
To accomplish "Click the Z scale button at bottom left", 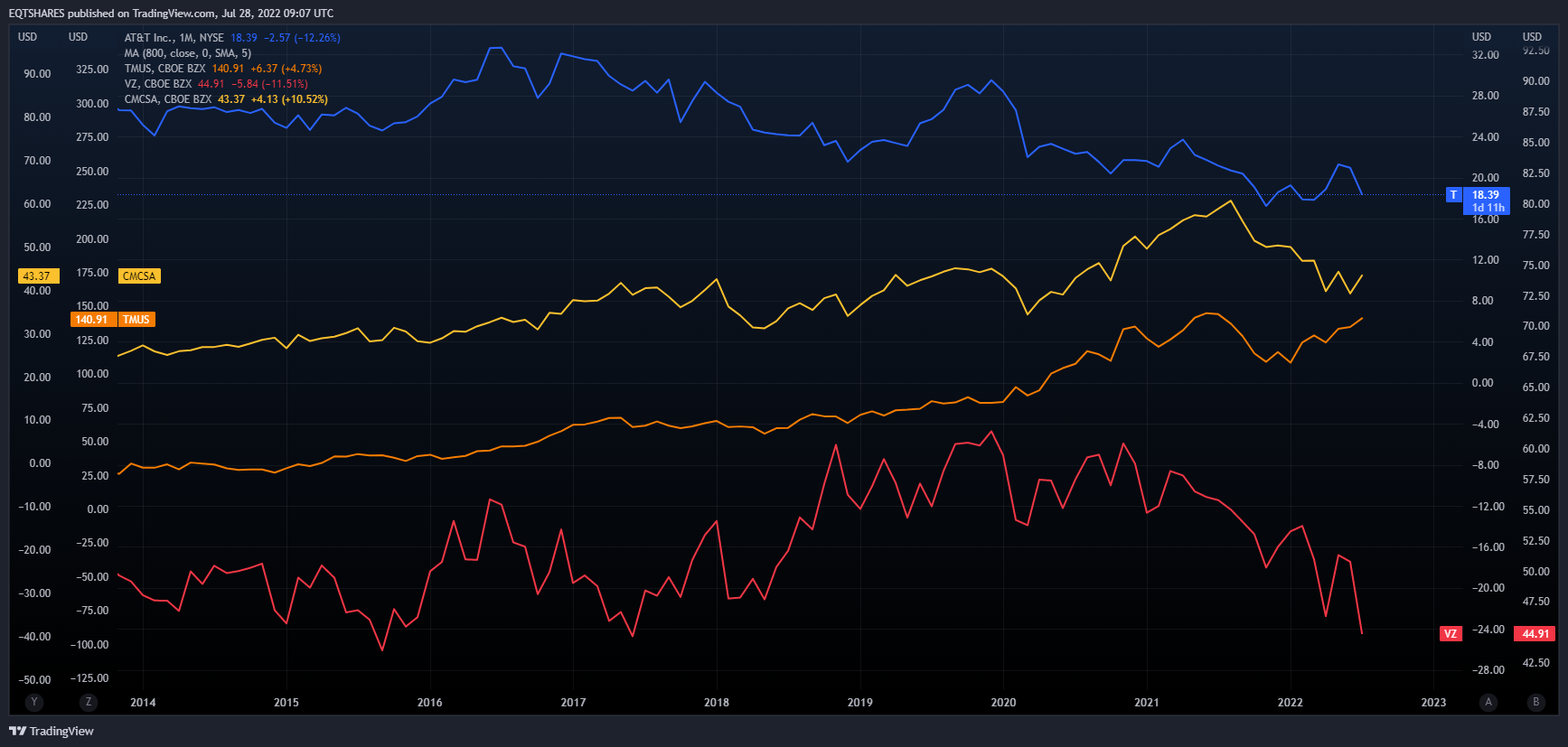I will [88, 702].
